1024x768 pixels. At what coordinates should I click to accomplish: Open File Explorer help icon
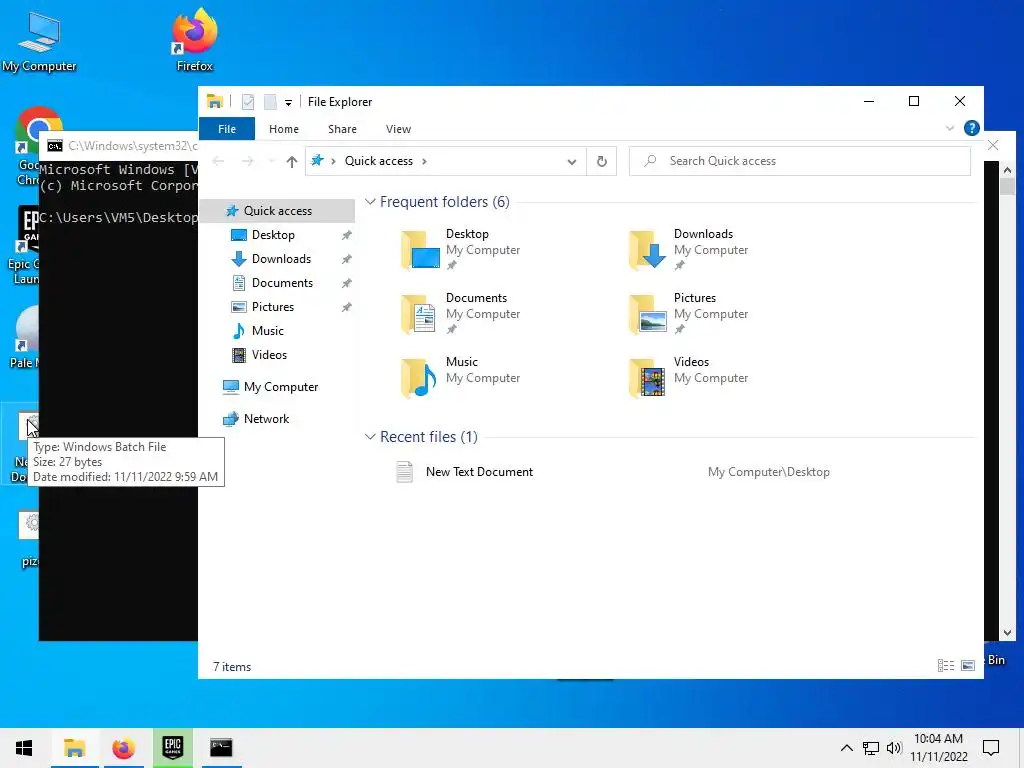tap(971, 128)
